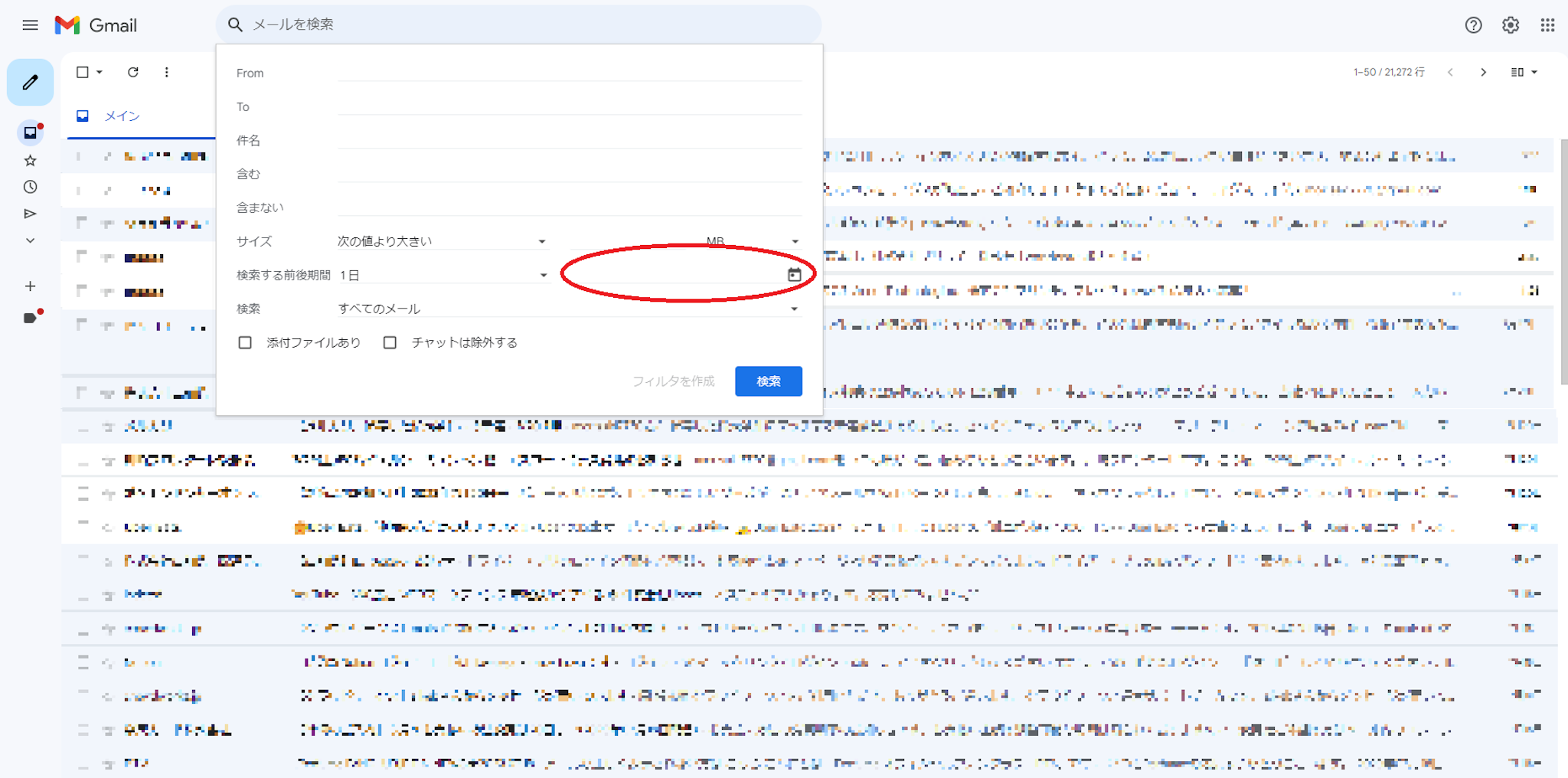Open the more actions three-dot menu

[x=166, y=72]
